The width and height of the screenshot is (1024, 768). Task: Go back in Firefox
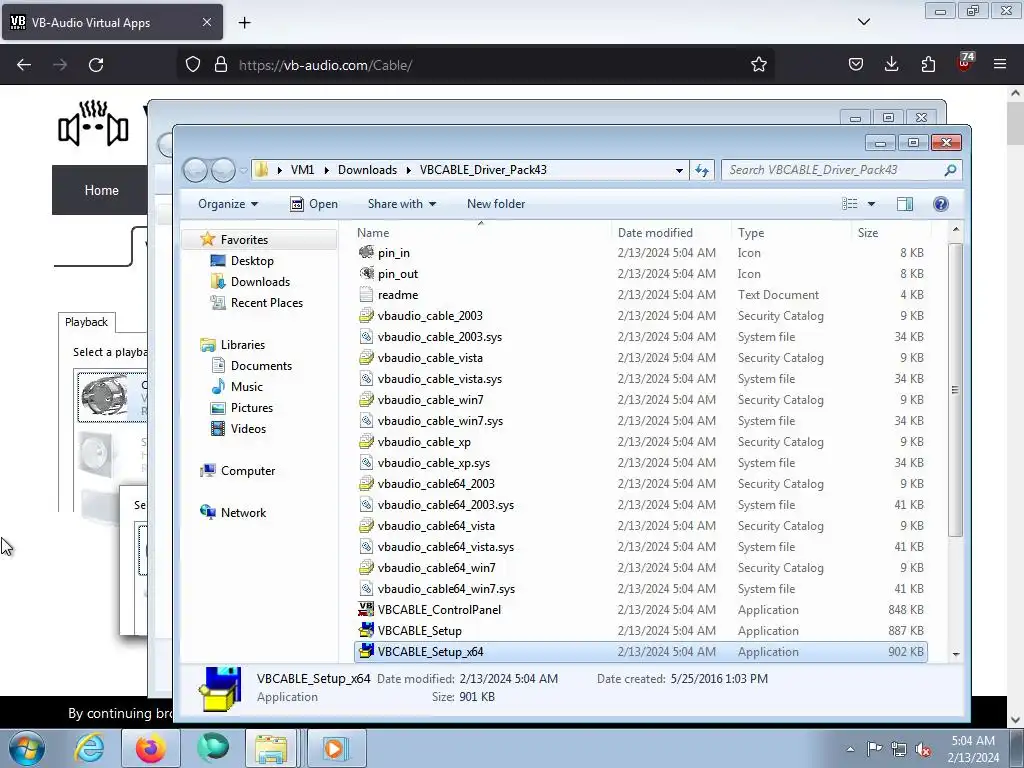[x=24, y=65]
